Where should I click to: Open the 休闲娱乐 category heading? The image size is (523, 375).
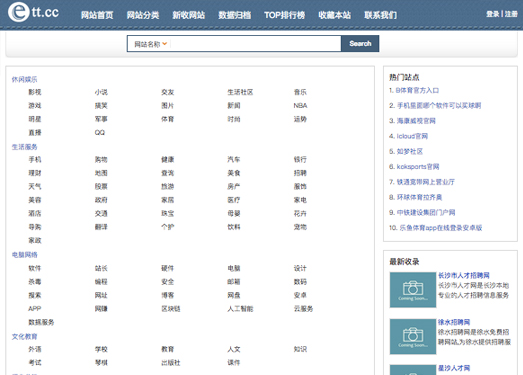24,79
